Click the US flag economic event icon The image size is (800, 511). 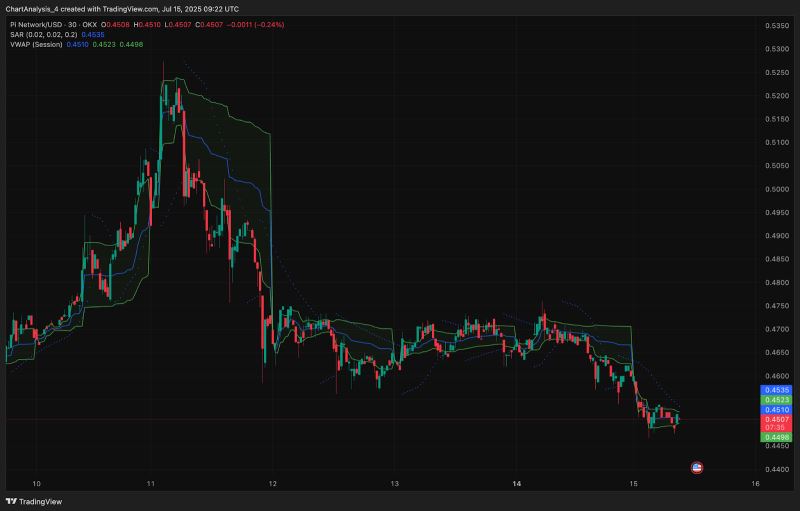point(697,467)
